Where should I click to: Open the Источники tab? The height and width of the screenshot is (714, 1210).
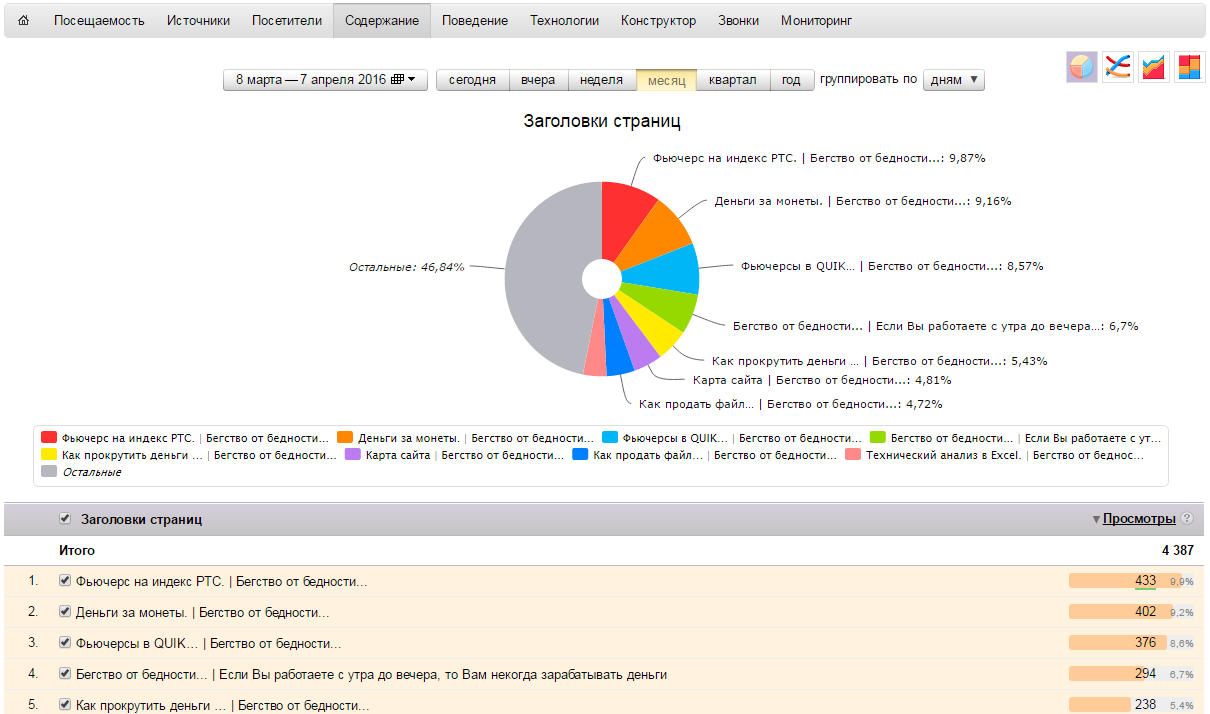[198, 21]
